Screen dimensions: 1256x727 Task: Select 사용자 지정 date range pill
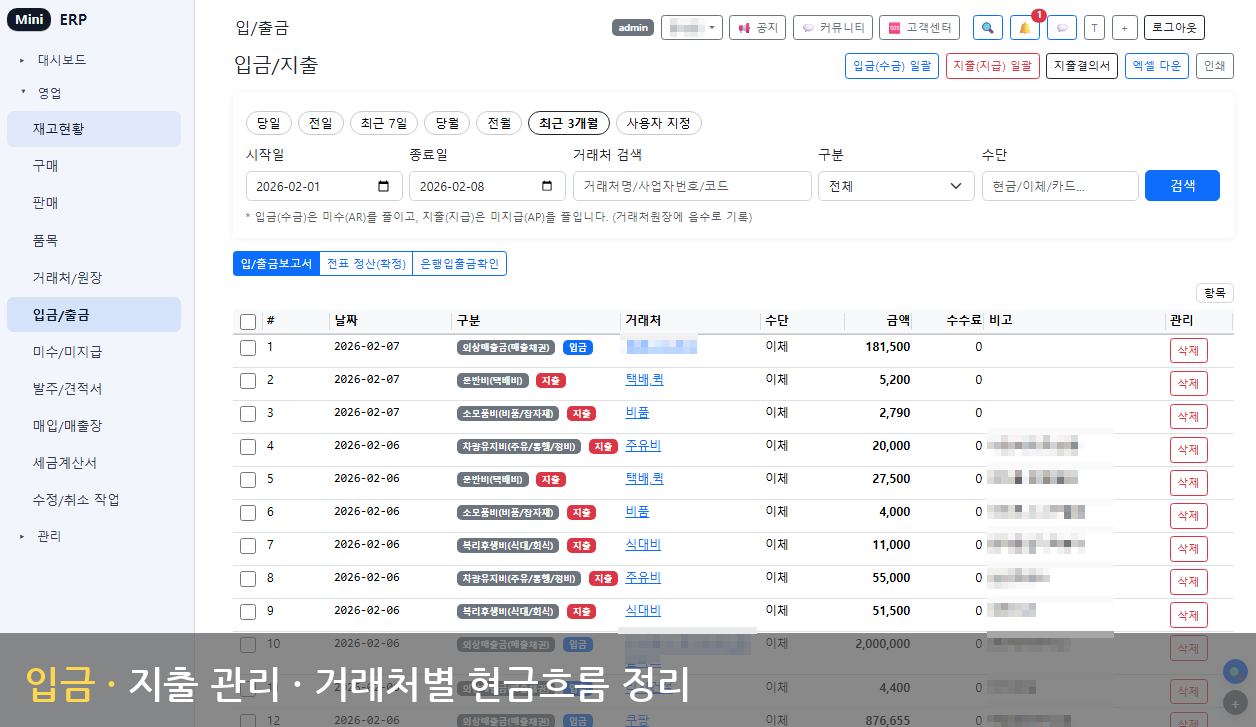click(658, 123)
